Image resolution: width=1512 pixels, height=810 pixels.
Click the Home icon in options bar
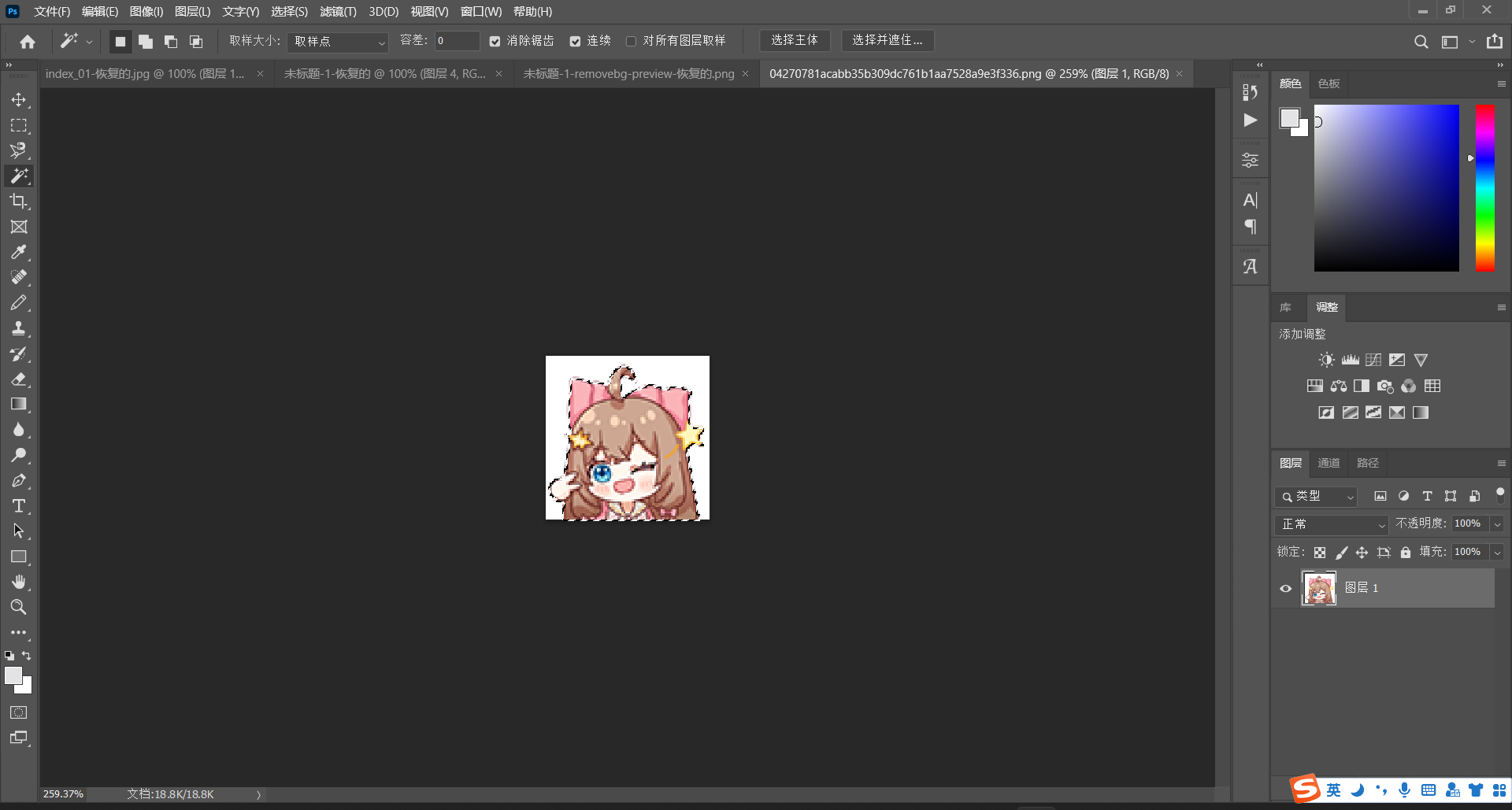[x=28, y=42]
